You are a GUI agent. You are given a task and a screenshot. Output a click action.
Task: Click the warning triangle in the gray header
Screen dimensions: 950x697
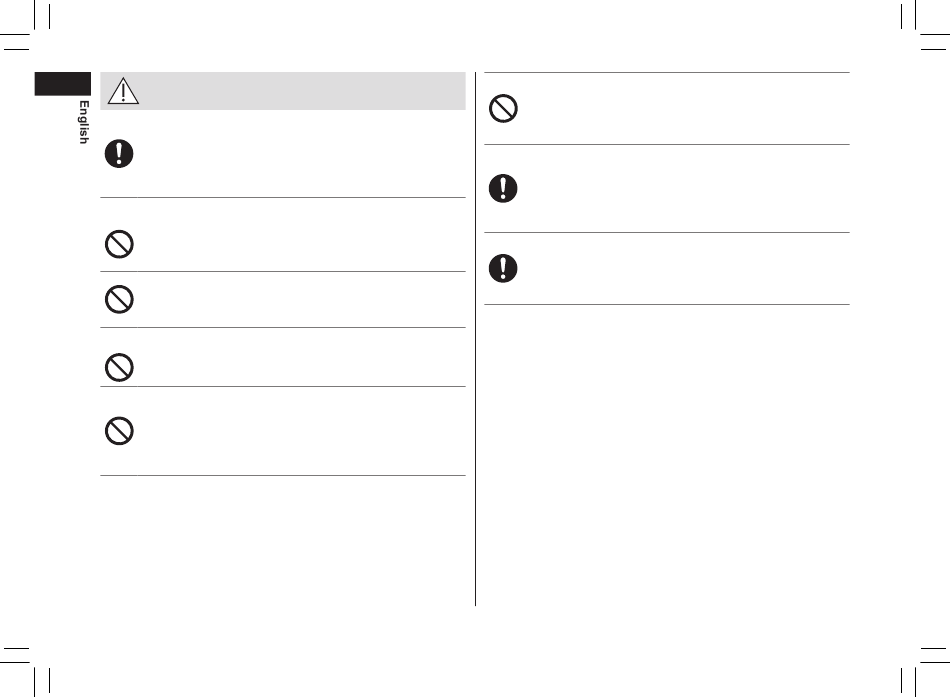pyautogui.click(x=123, y=91)
